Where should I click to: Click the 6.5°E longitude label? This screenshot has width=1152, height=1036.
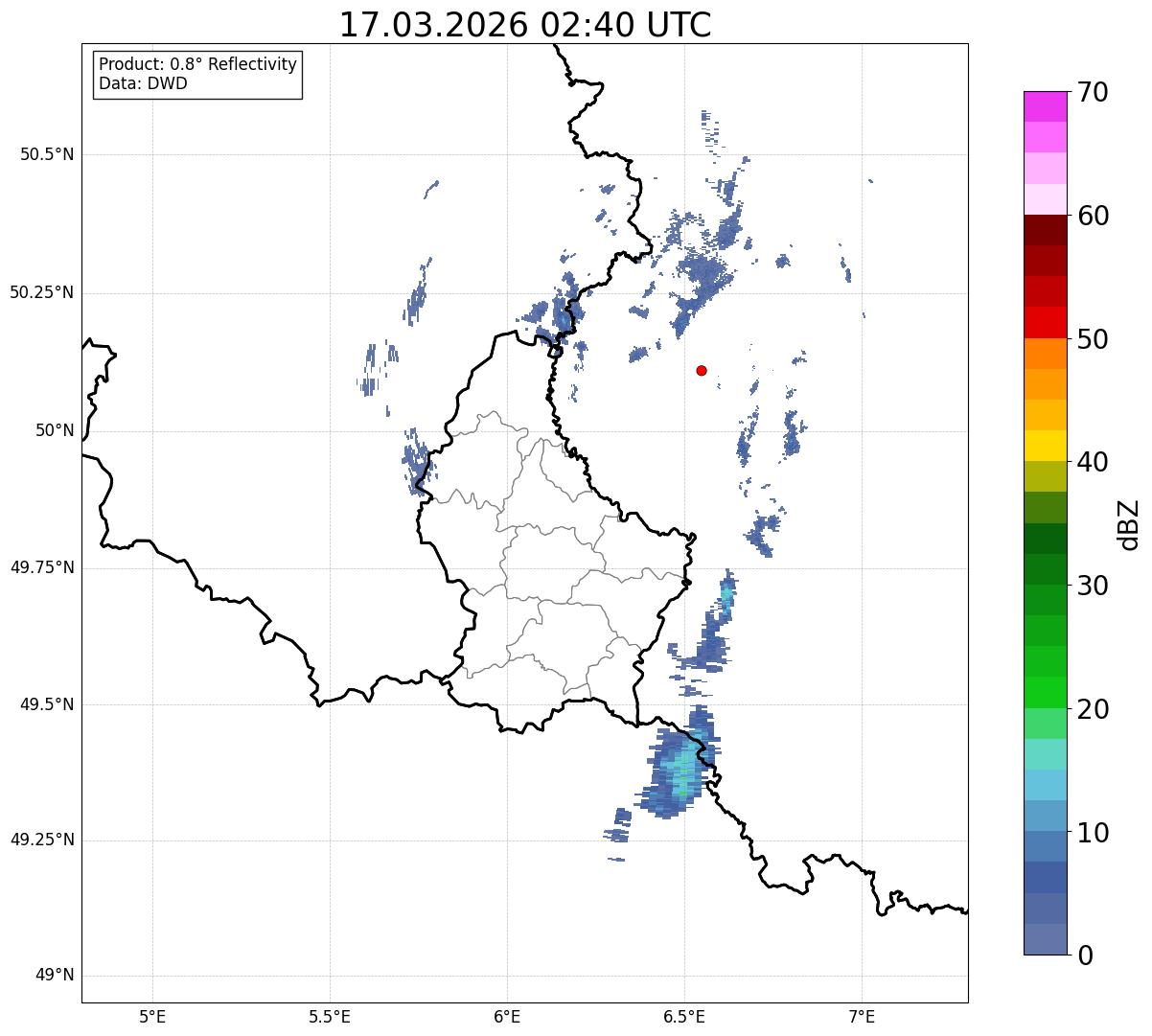coord(685,1016)
